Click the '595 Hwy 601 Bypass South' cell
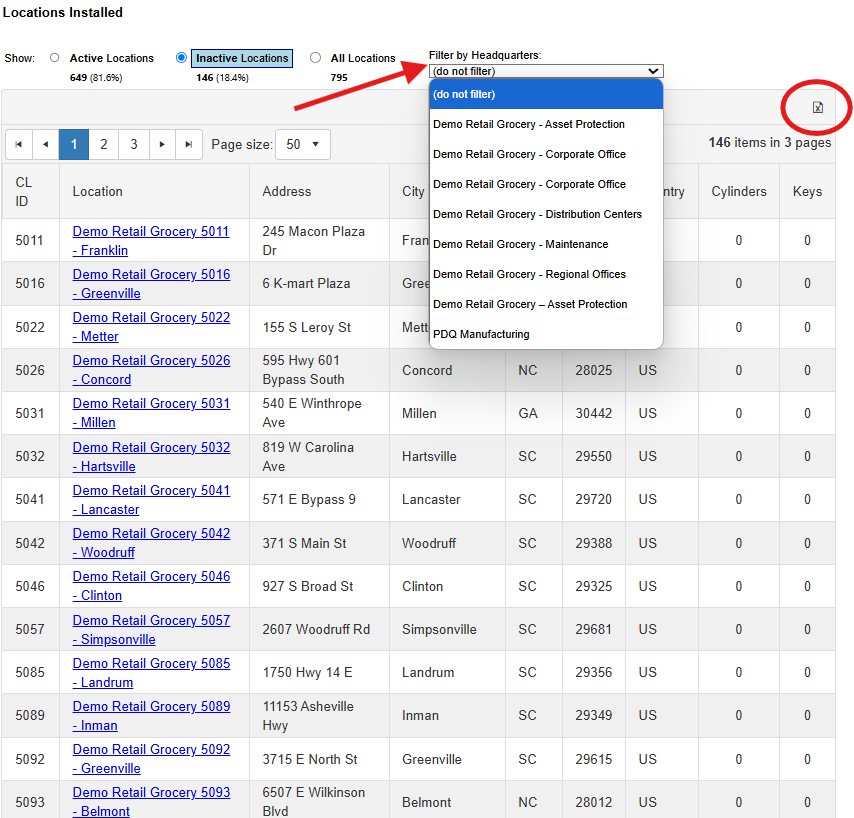The height and width of the screenshot is (818, 854). (x=319, y=370)
